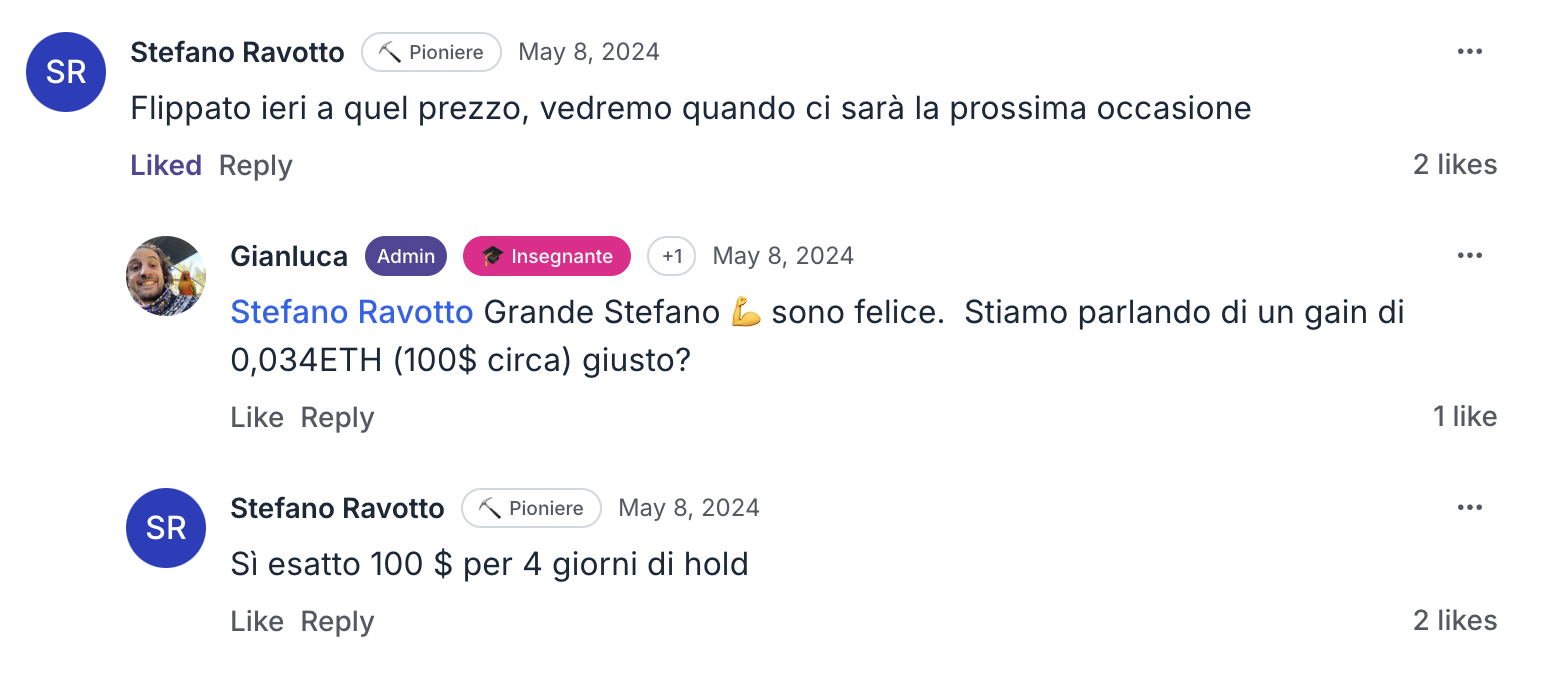Open three-dots menu on first comment
This screenshot has width=1544, height=676.
1469,52
